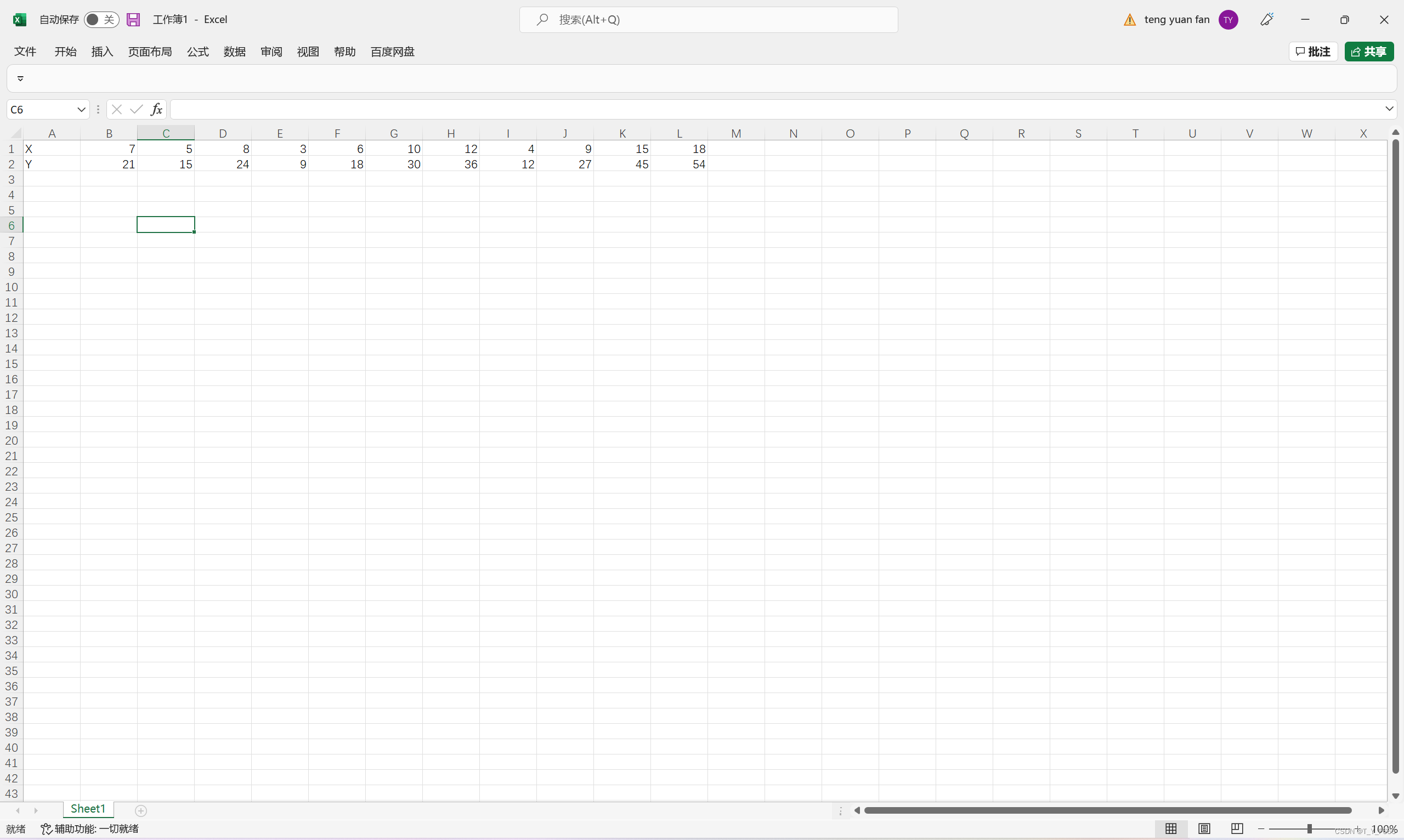The width and height of the screenshot is (1404, 840).
Task: Click cell J2 containing 27
Action: coord(565,164)
